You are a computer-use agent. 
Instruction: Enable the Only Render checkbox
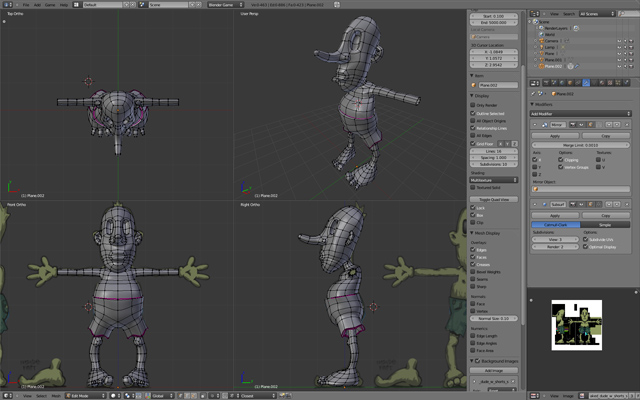(x=474, y=106)
